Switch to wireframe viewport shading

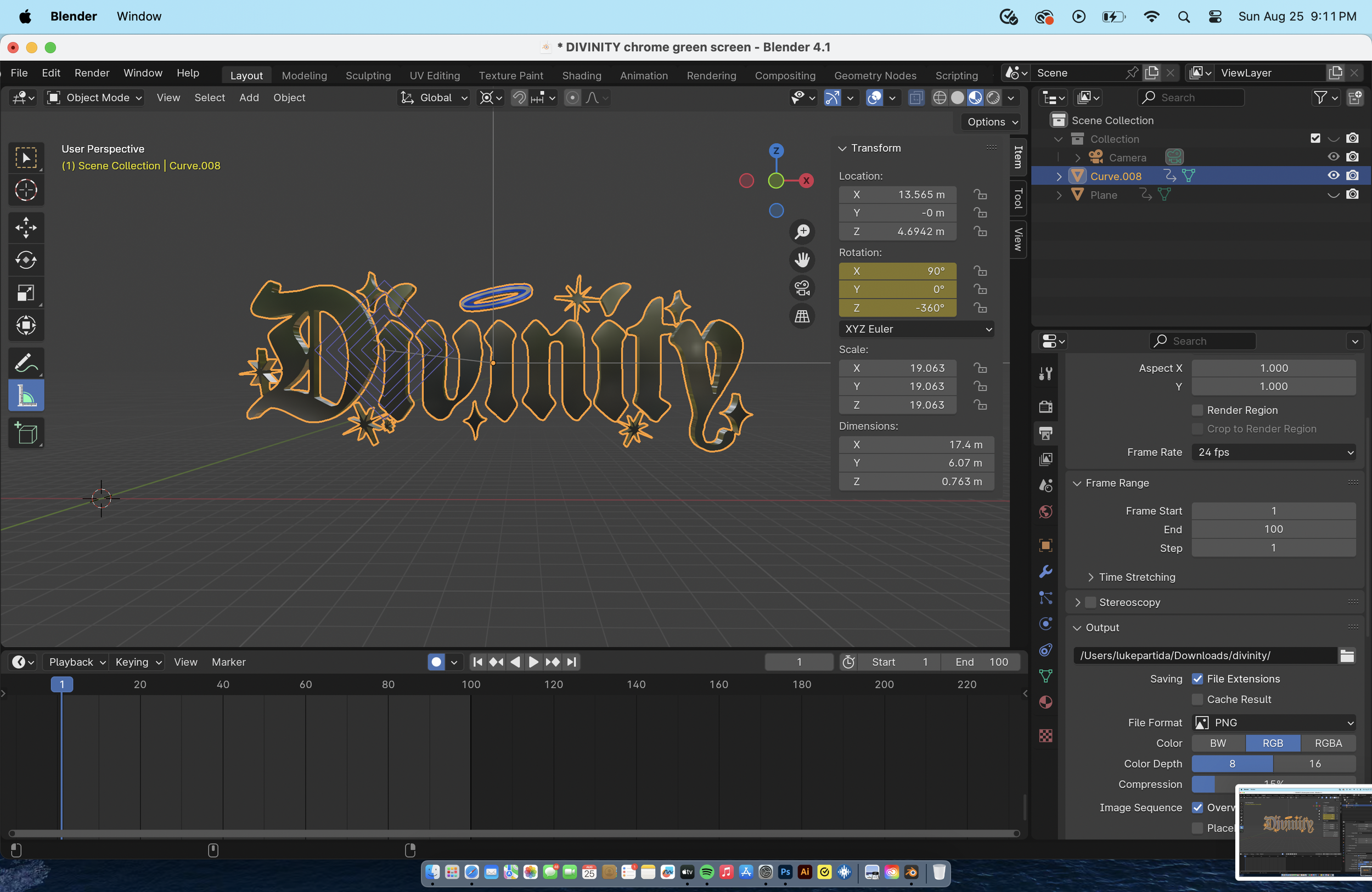coord(939,98)
